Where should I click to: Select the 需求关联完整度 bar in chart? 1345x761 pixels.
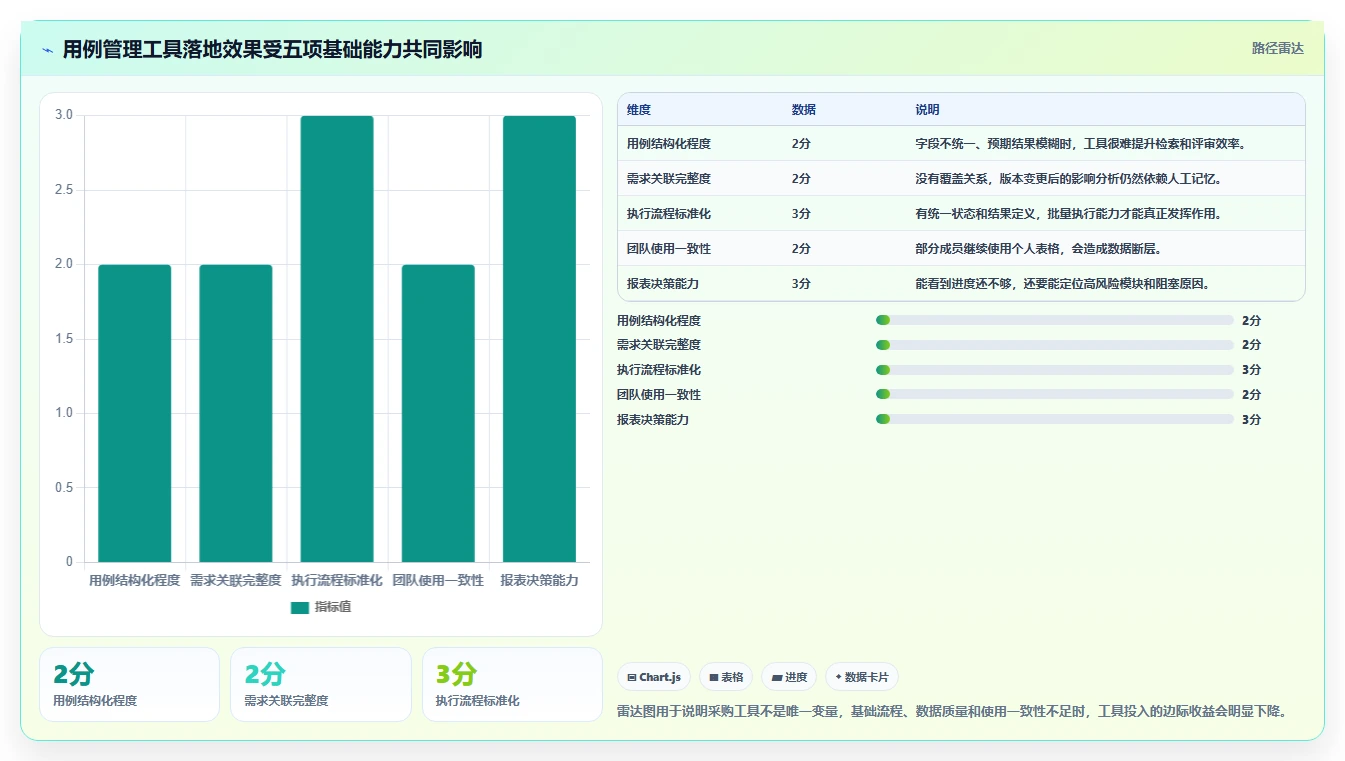tap(236, 413)
